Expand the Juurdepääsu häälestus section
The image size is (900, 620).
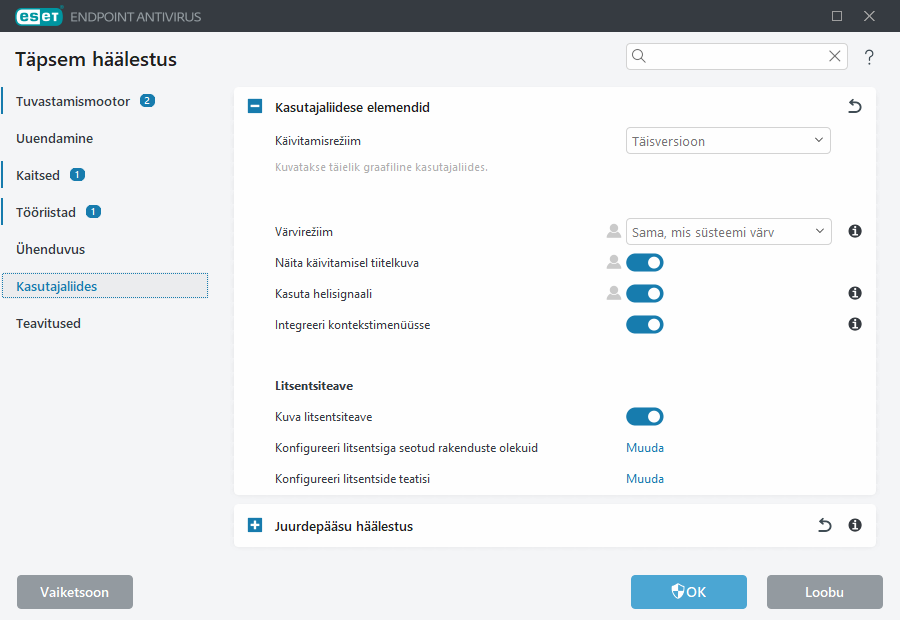[x=255, y=526]
